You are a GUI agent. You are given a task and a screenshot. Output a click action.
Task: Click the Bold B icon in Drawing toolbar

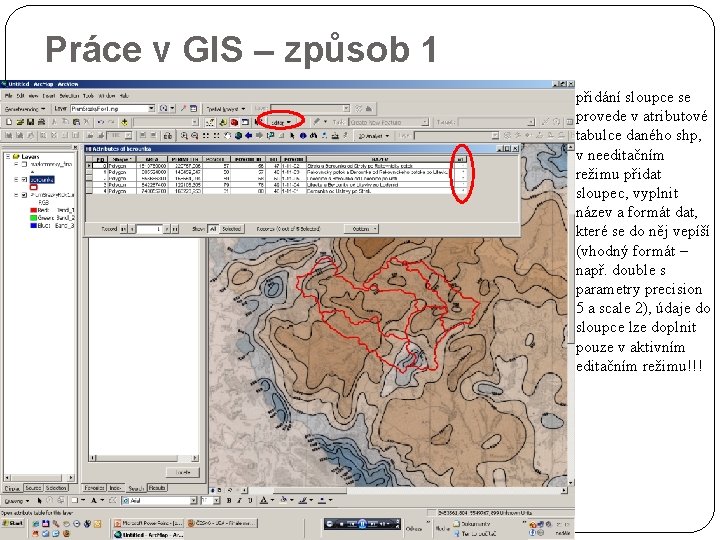(229, 501)
